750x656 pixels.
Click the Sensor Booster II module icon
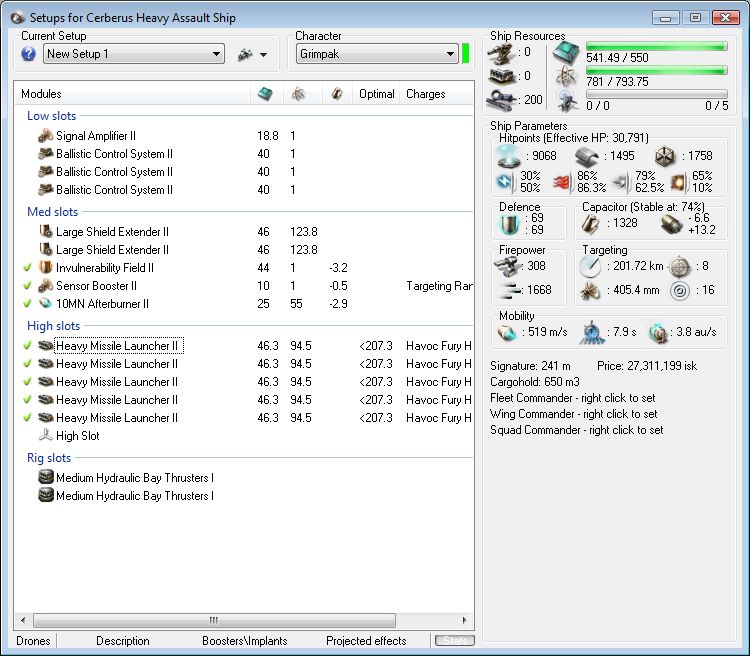coord(45,286)
